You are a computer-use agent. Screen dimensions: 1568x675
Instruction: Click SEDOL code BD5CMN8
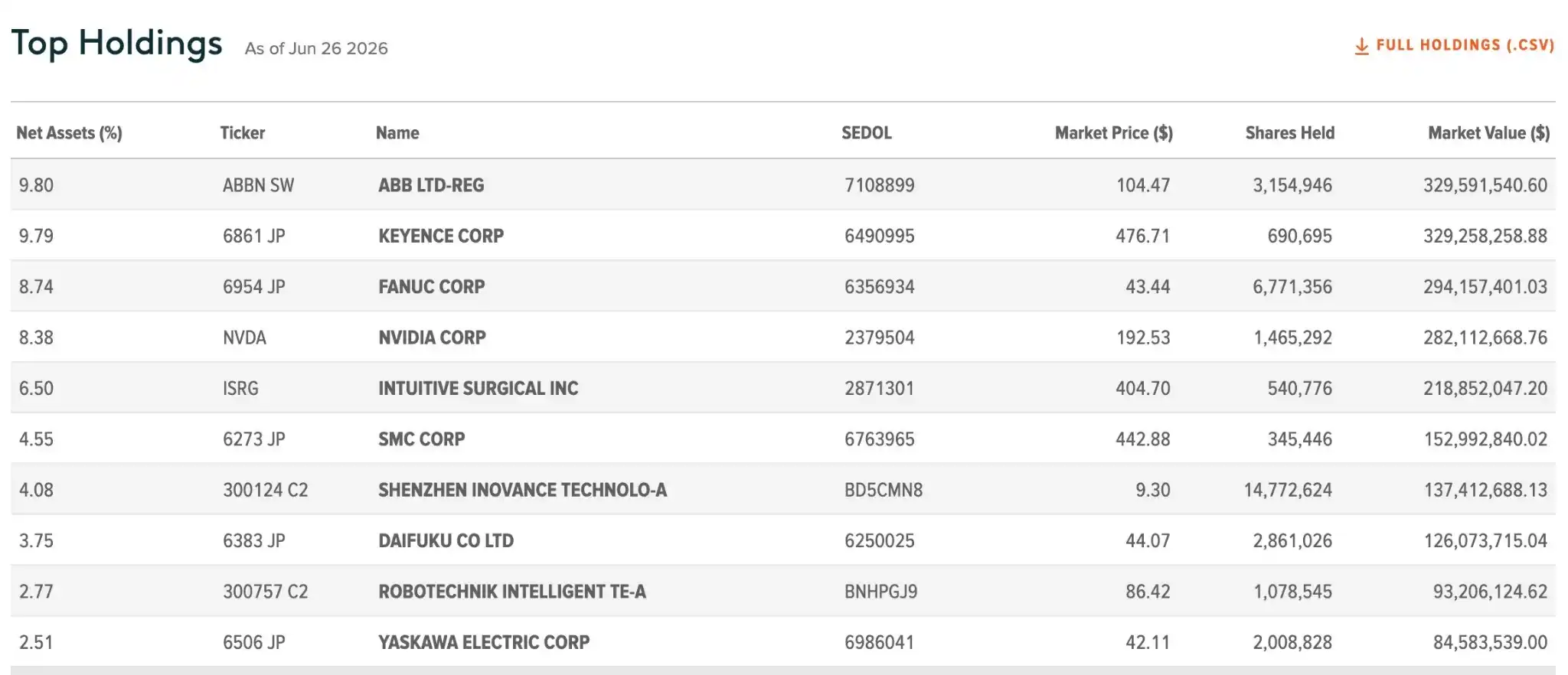[884, 490]
